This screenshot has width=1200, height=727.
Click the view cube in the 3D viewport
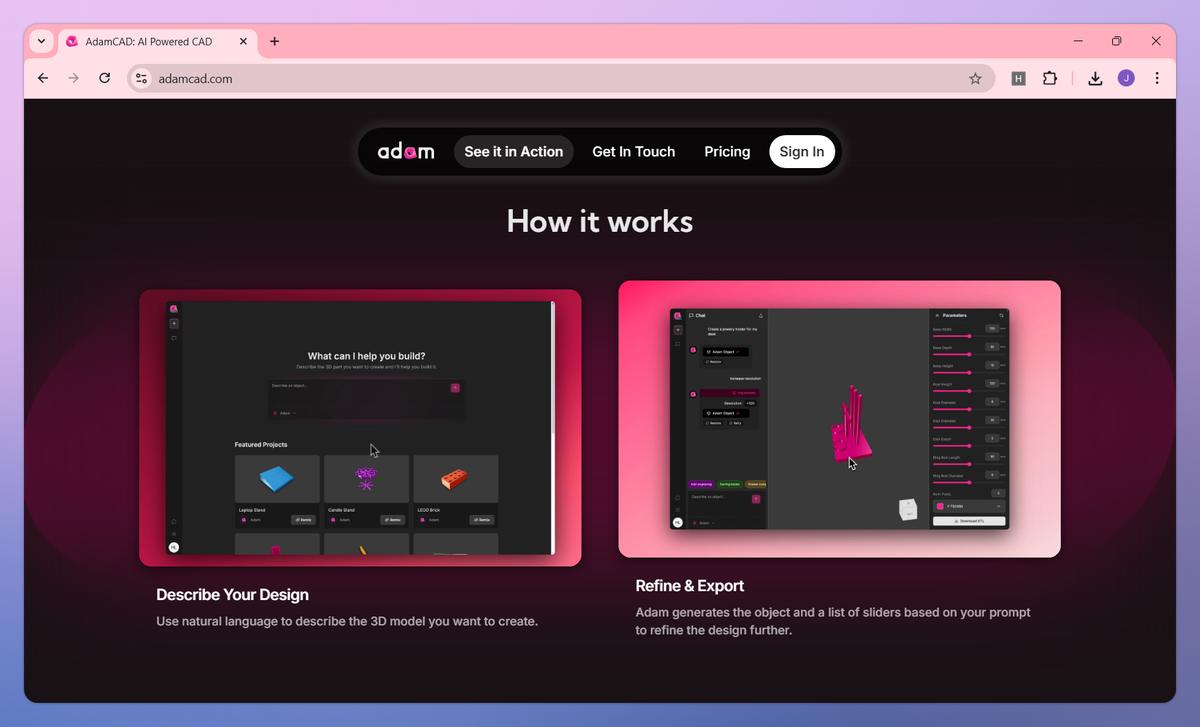[x=908, y=509]
